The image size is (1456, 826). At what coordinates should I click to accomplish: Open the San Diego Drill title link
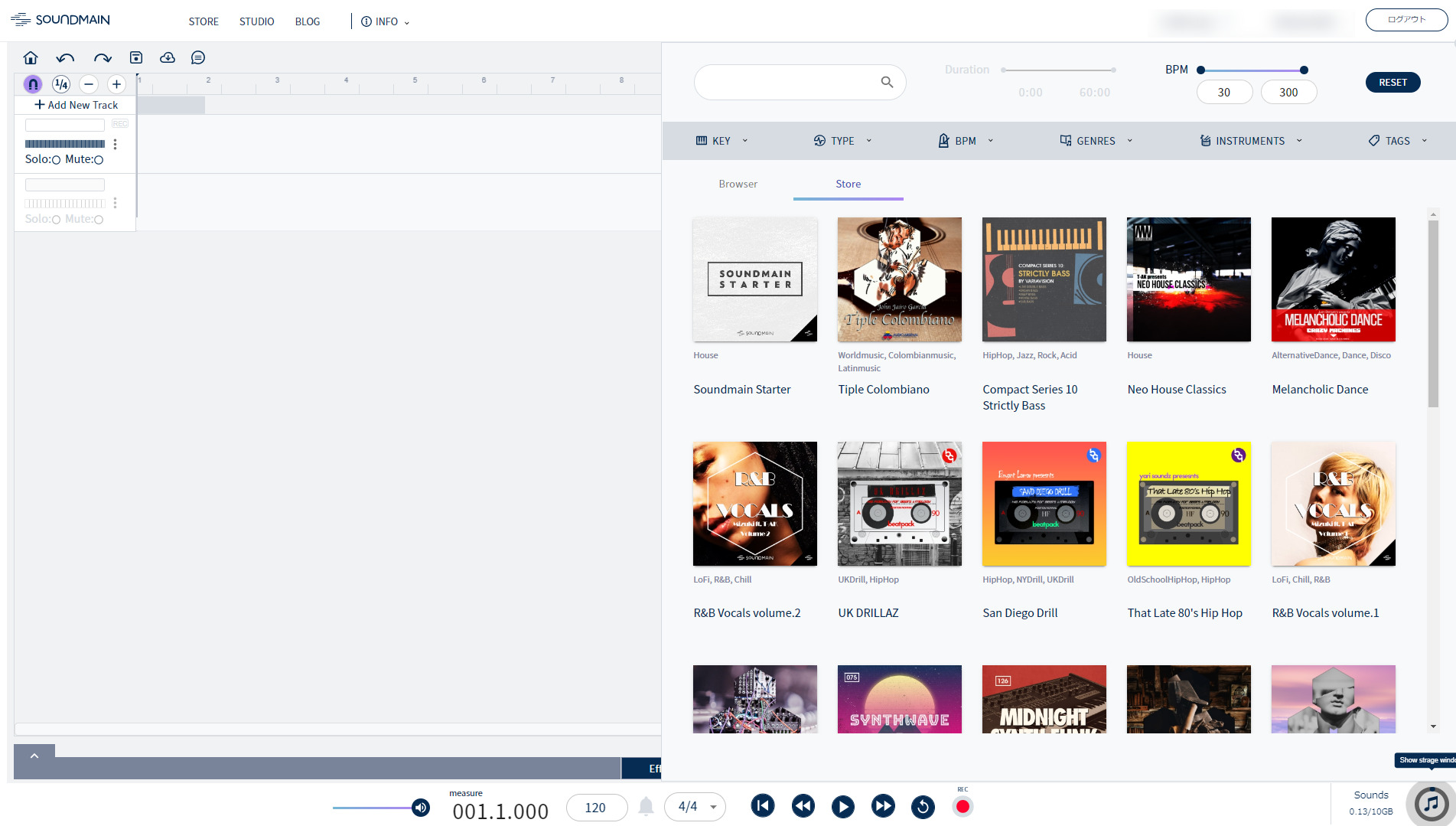click(1020, 613)
